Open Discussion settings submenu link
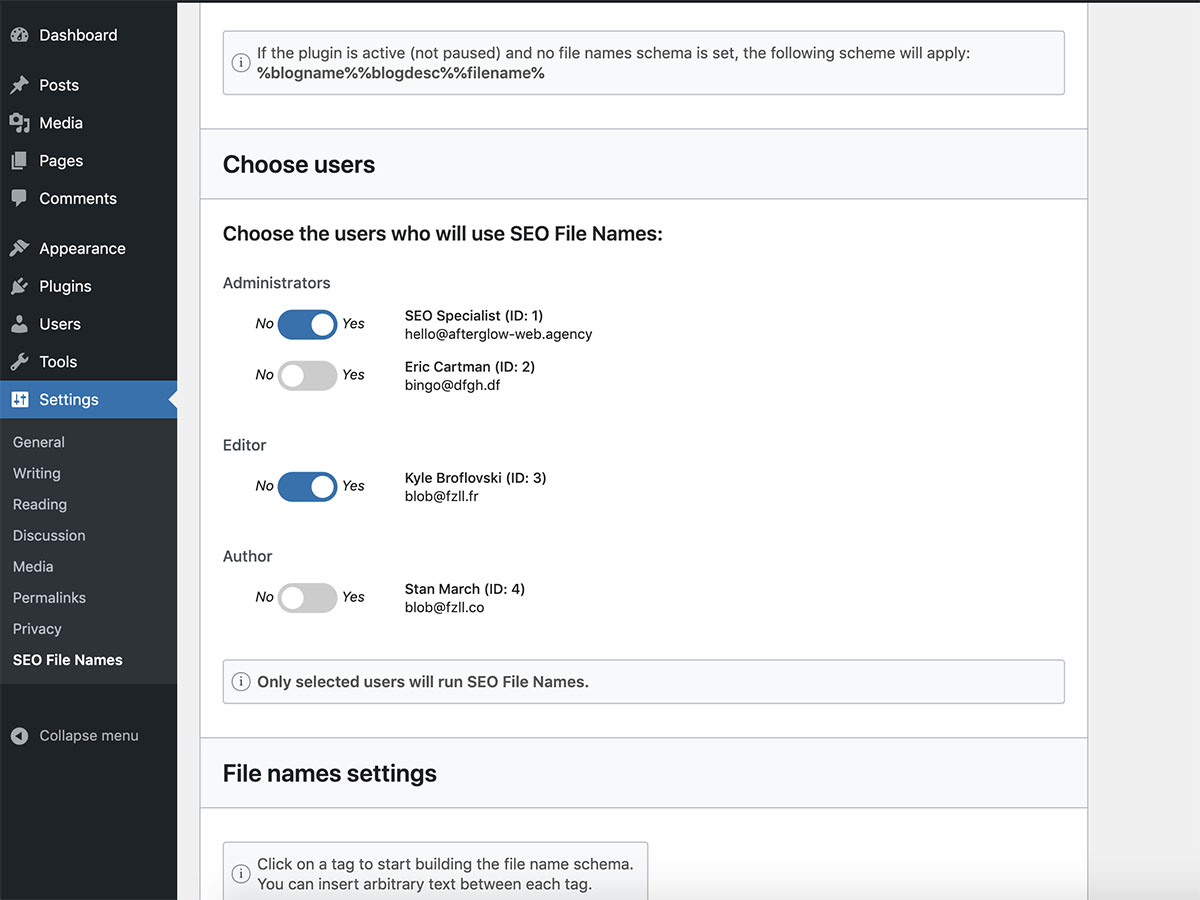Viewport: 1200px width, 900px height. [49, 535]
